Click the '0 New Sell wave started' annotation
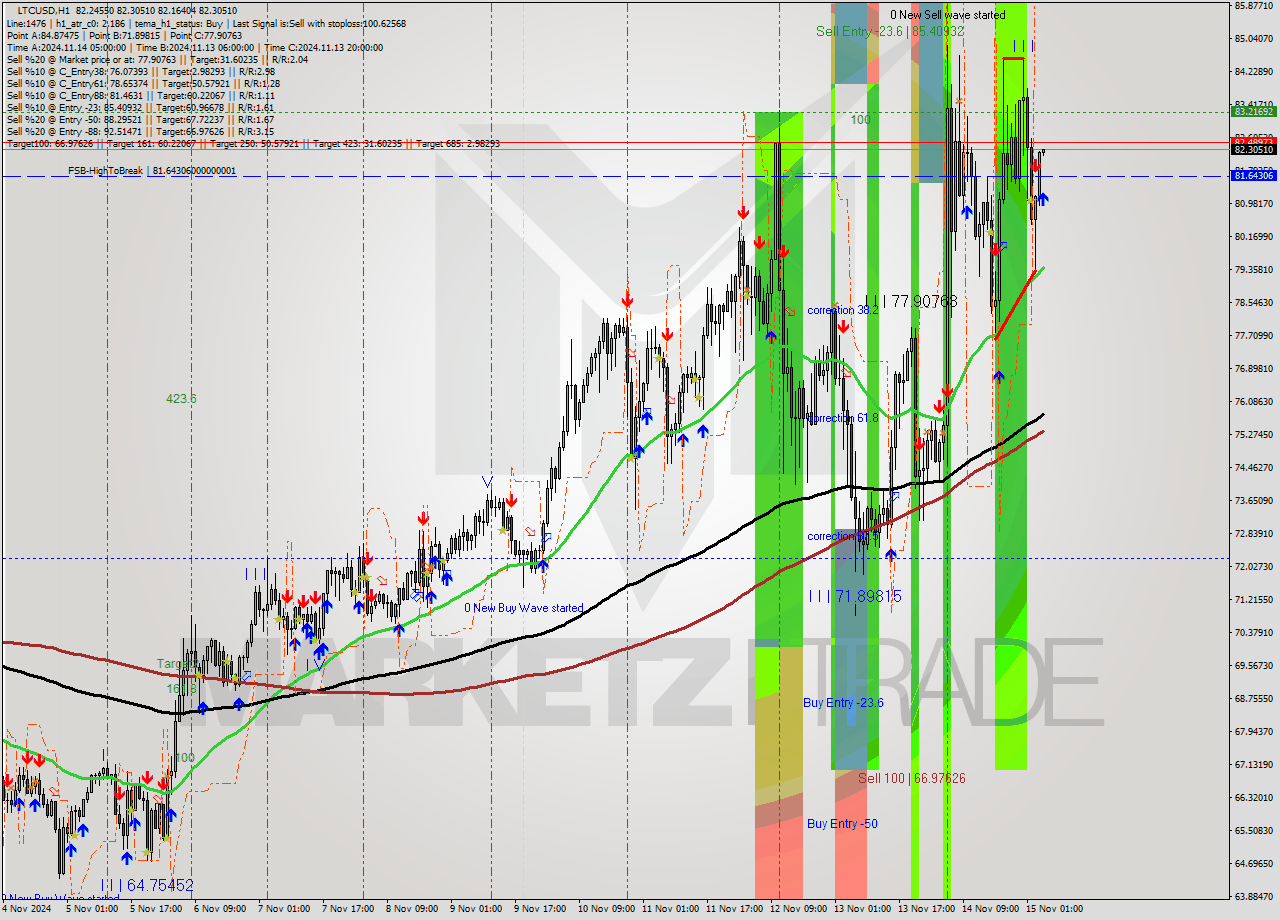The image size is (1280, 920). tap(948, 15)
